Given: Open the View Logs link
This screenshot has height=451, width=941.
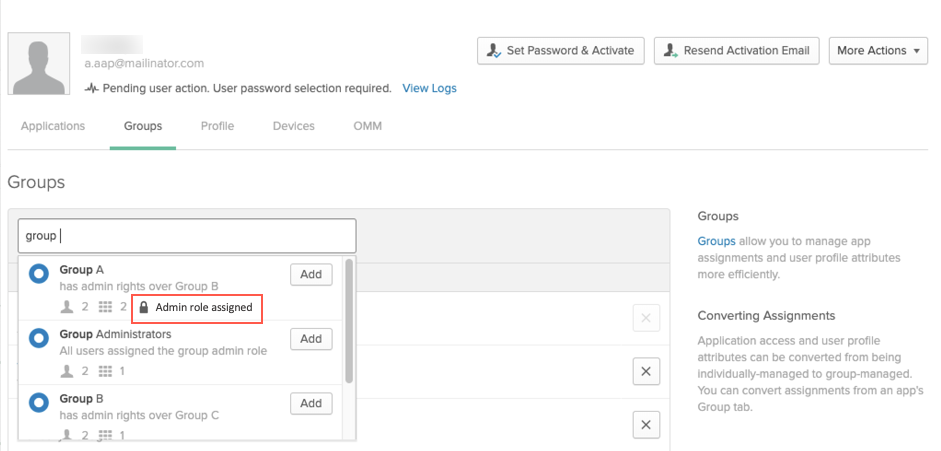Looking at the screenshot, I should point(430,89).
